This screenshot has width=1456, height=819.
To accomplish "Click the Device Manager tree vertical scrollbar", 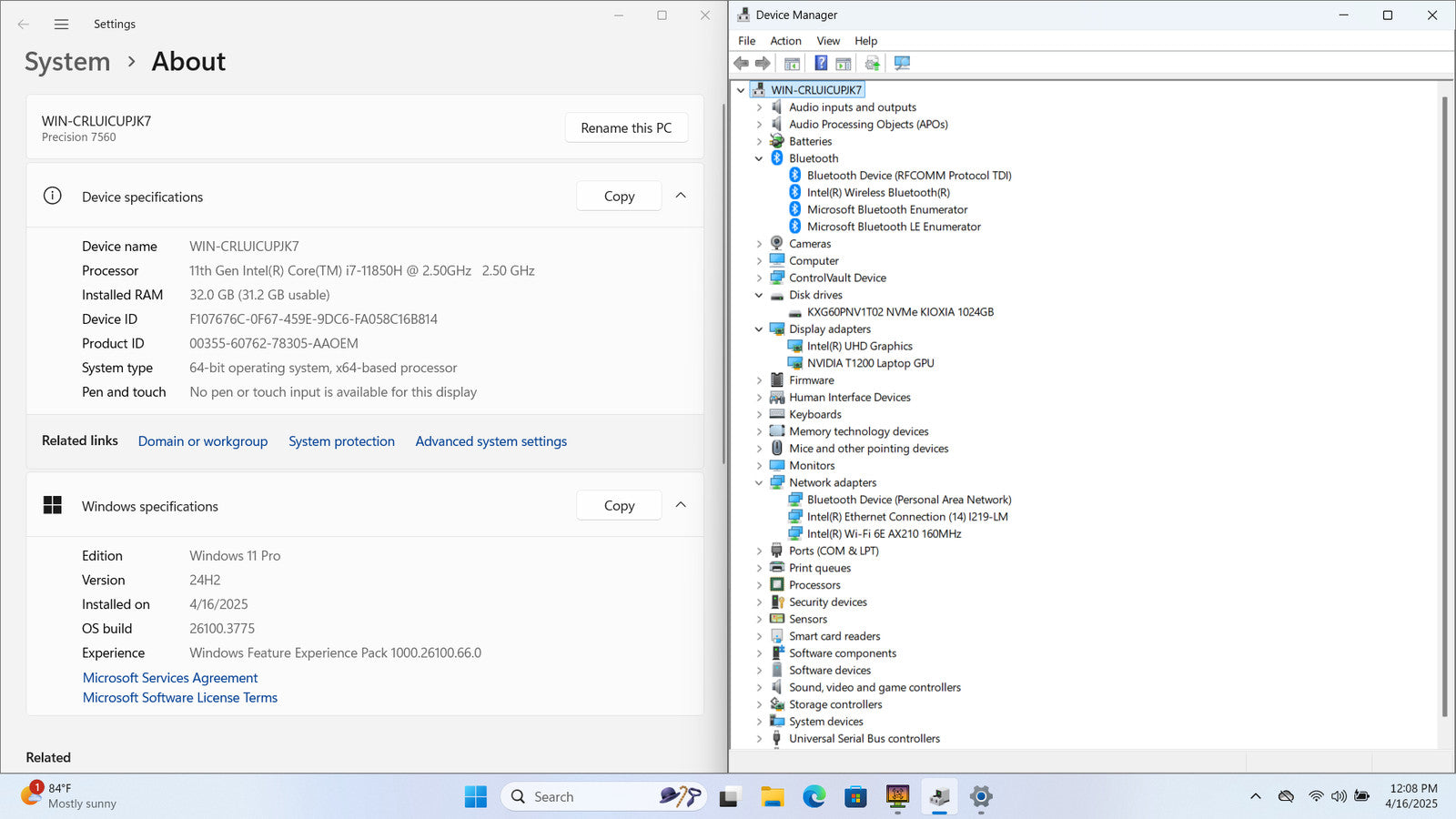I will coord(1444,406).
